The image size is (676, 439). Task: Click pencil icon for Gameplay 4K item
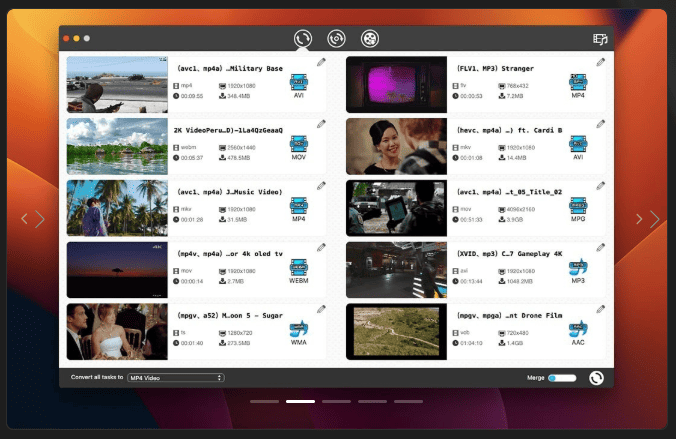[x=601, y=248]
